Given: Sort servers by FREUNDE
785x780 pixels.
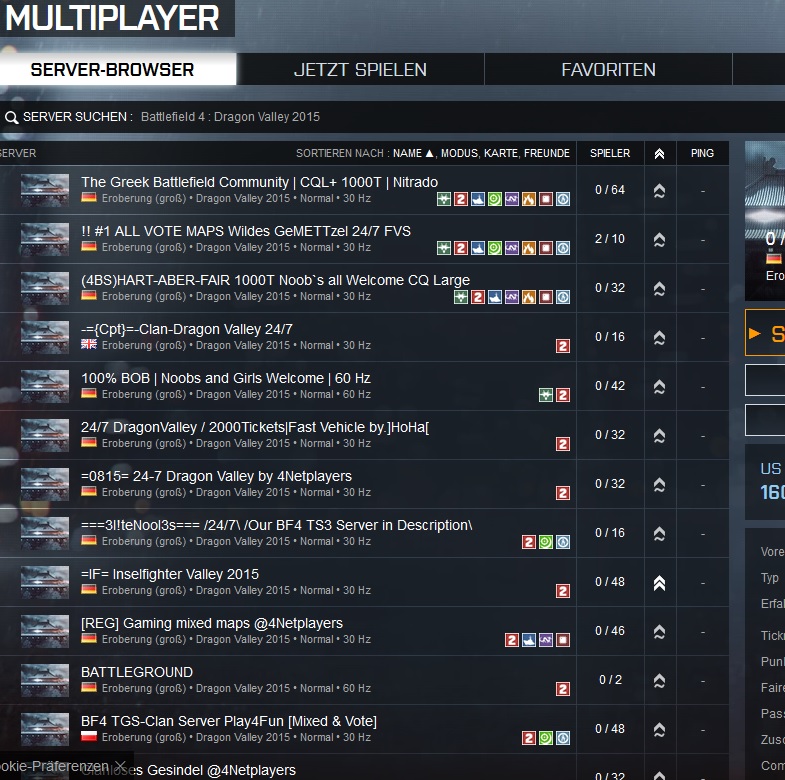Looking at the screenshot, I should point(547,153).
